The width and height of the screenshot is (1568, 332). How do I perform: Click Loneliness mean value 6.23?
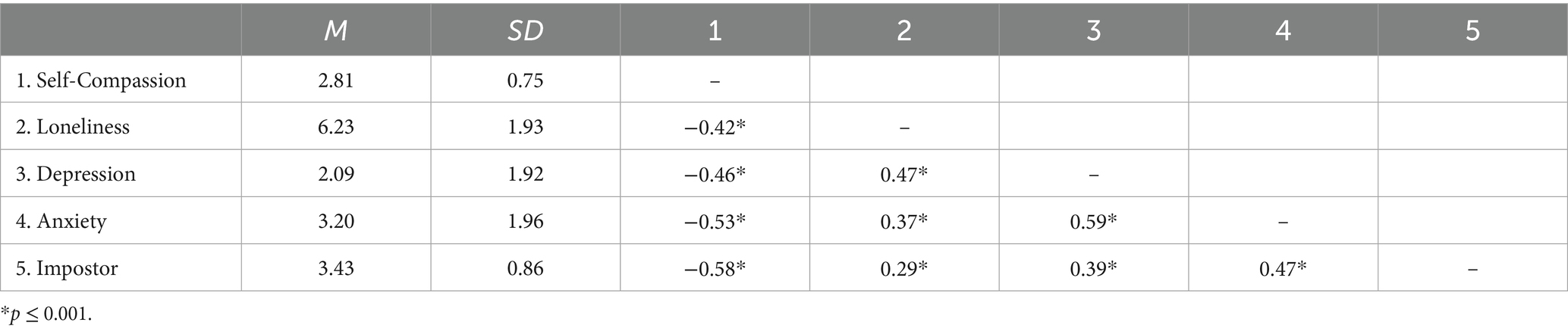point(336,127)
